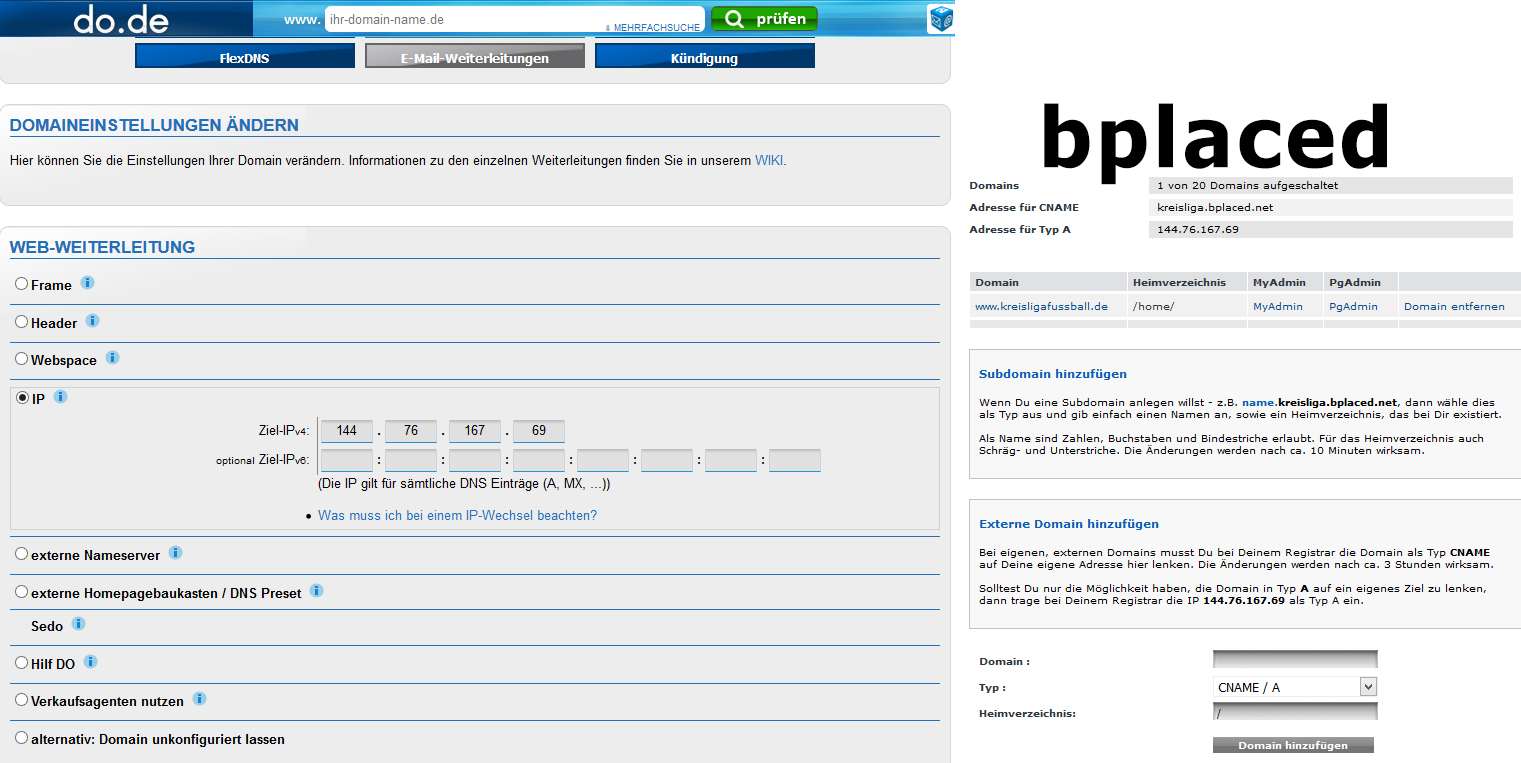The image size is (1521, 763).
Task: Select the IP radio button
Action: pyautogui.click(x=22, y=398)
